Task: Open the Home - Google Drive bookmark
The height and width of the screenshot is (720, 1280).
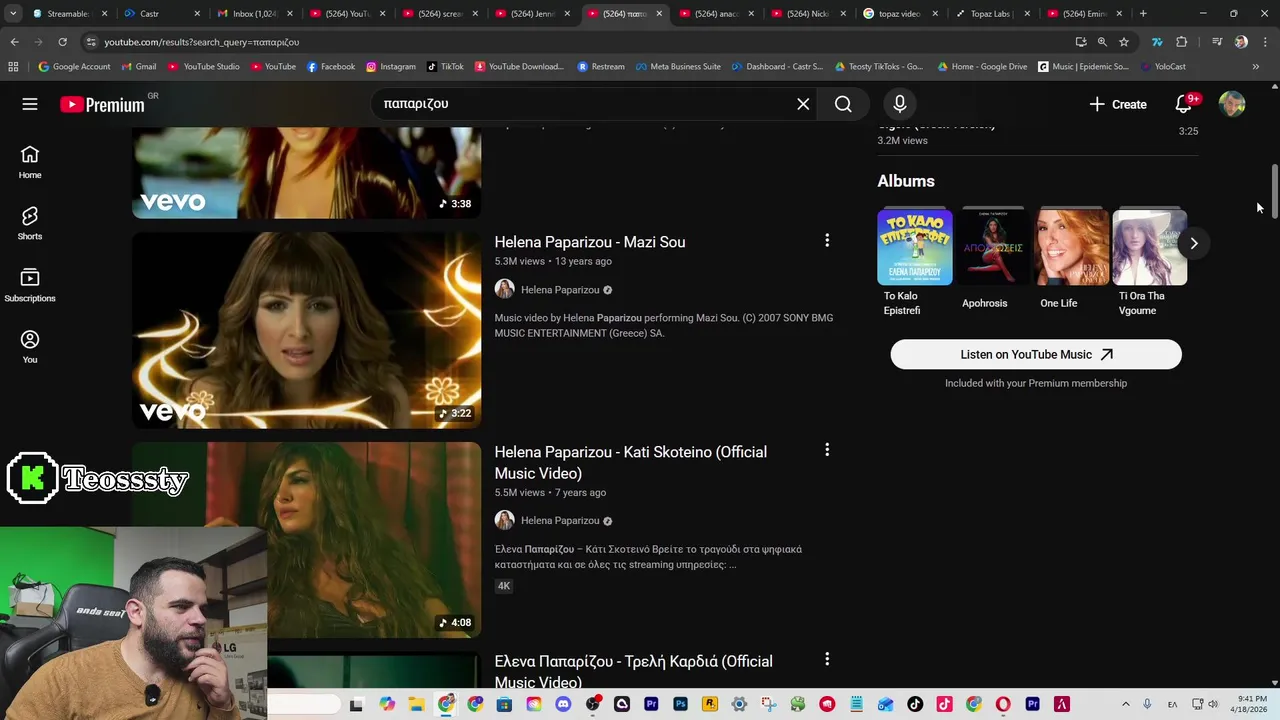Action: 982,67
